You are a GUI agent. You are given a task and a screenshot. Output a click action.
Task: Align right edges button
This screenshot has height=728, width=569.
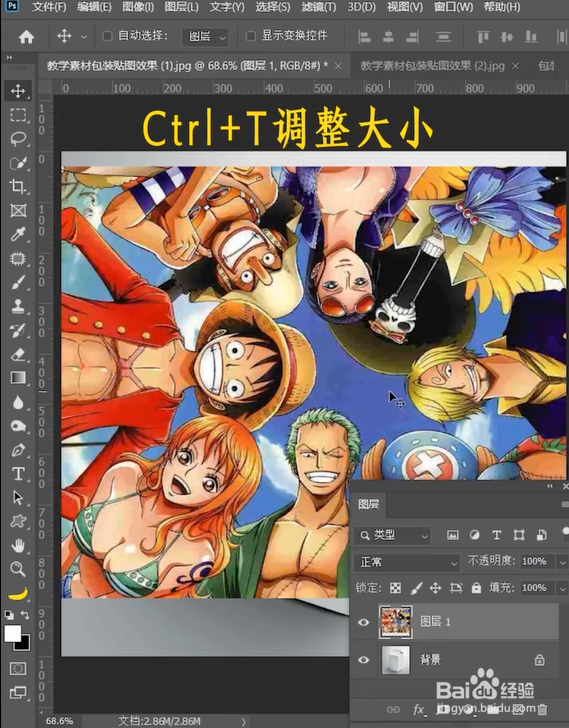(412, 36)
